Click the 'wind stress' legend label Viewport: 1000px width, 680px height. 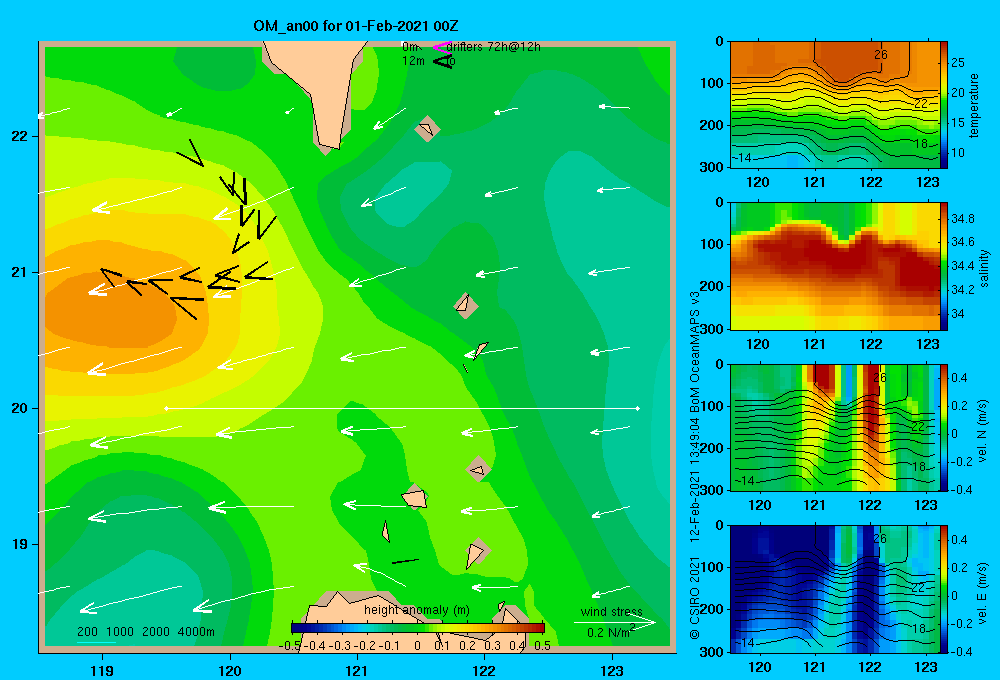tap(611, 611)
